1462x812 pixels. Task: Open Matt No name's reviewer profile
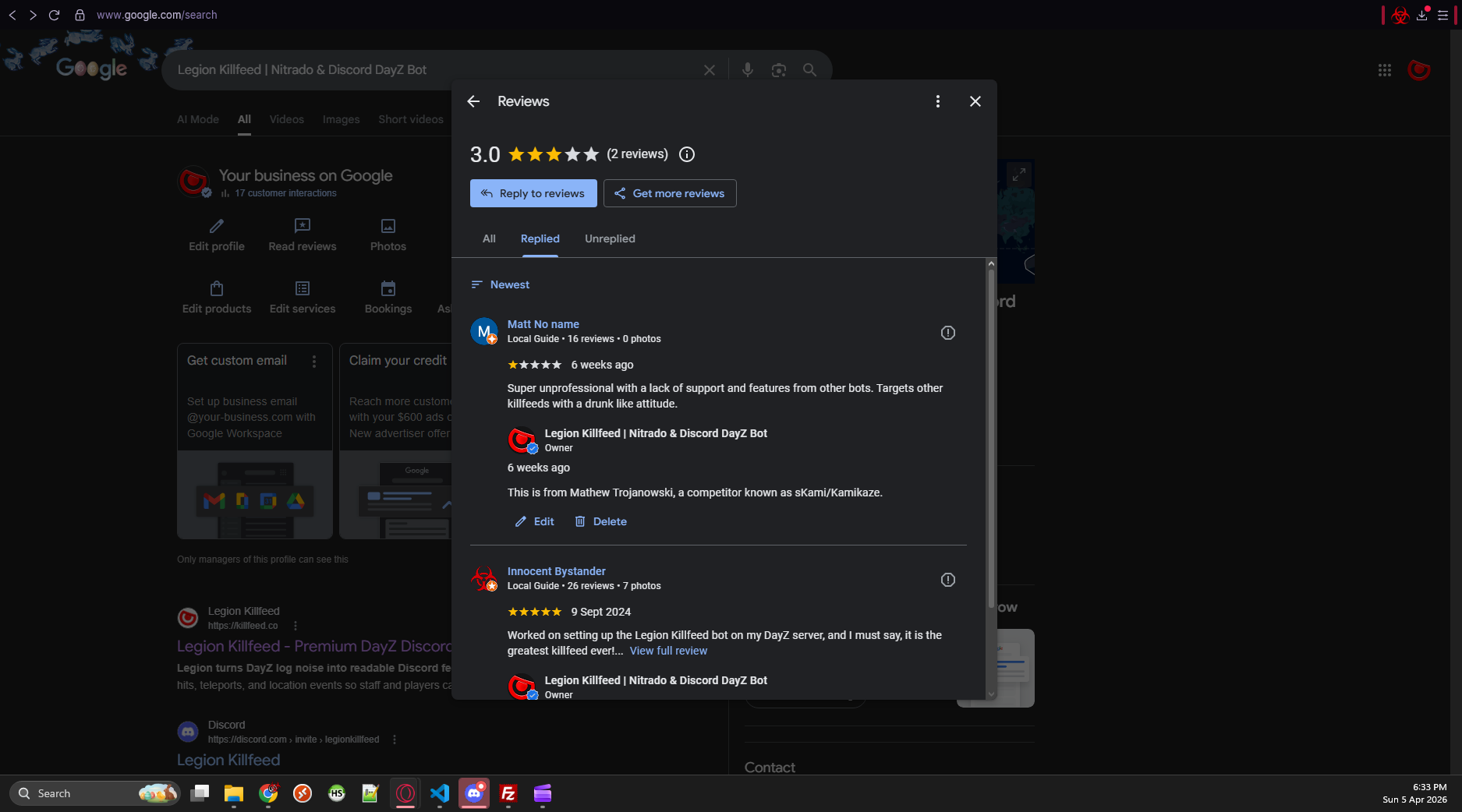[x=543, y=324]
